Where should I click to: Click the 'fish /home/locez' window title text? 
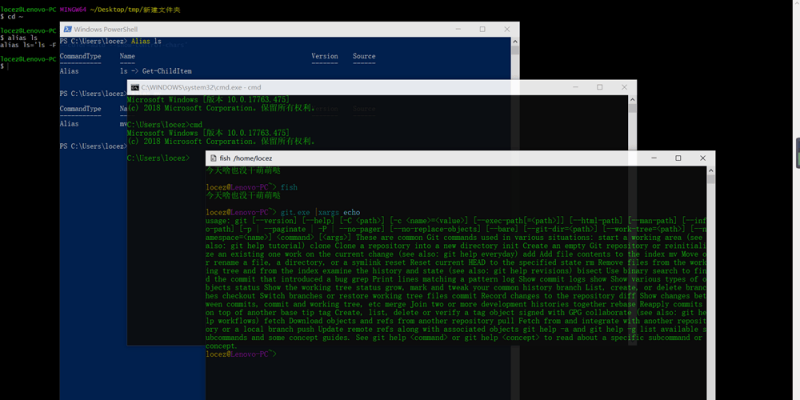[x=246, y=158]
